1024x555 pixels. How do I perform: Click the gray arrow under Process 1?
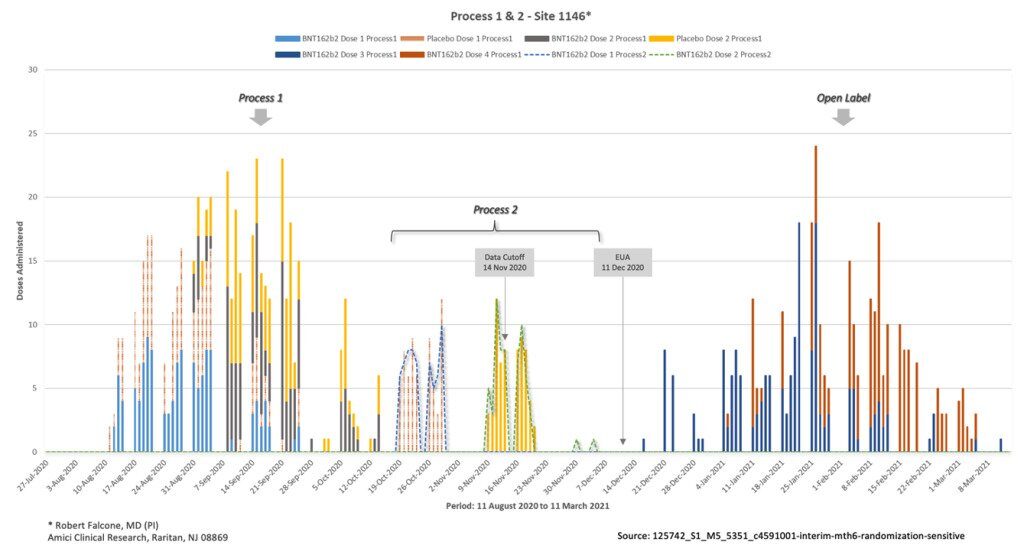coord(261,117)
